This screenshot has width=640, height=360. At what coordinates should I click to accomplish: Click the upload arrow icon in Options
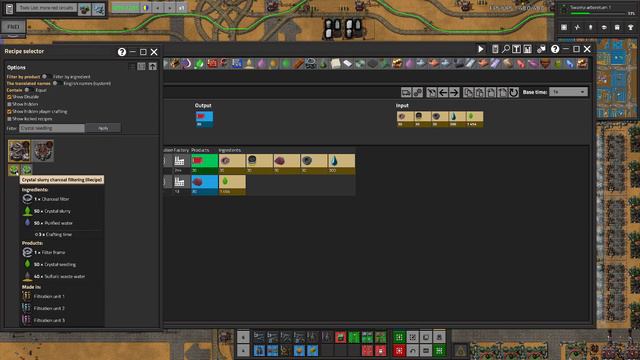coord(153,67)
